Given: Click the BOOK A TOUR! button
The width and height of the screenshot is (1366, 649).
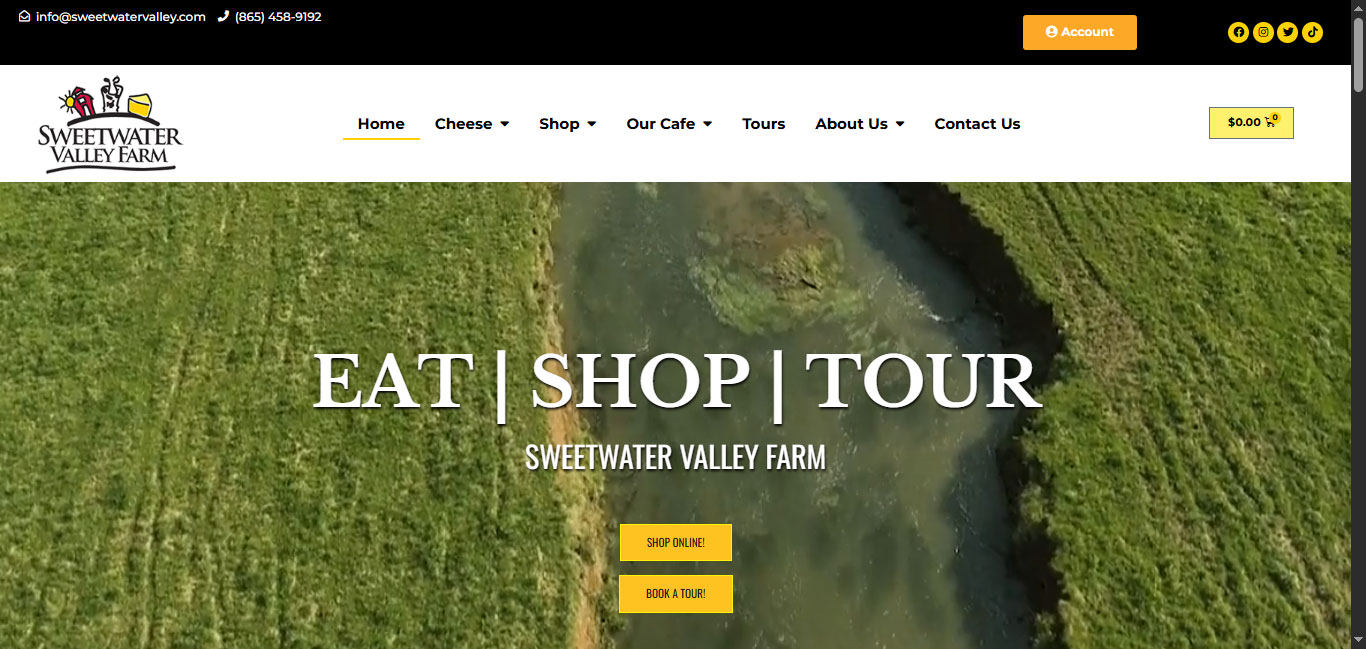Looking at the screenshot, I should (675, 594).
